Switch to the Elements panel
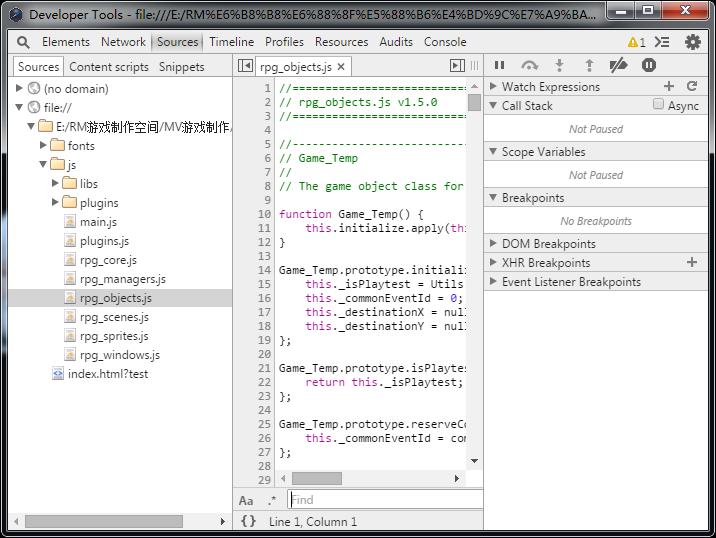The image size is (716, 538). coord(66,42)
